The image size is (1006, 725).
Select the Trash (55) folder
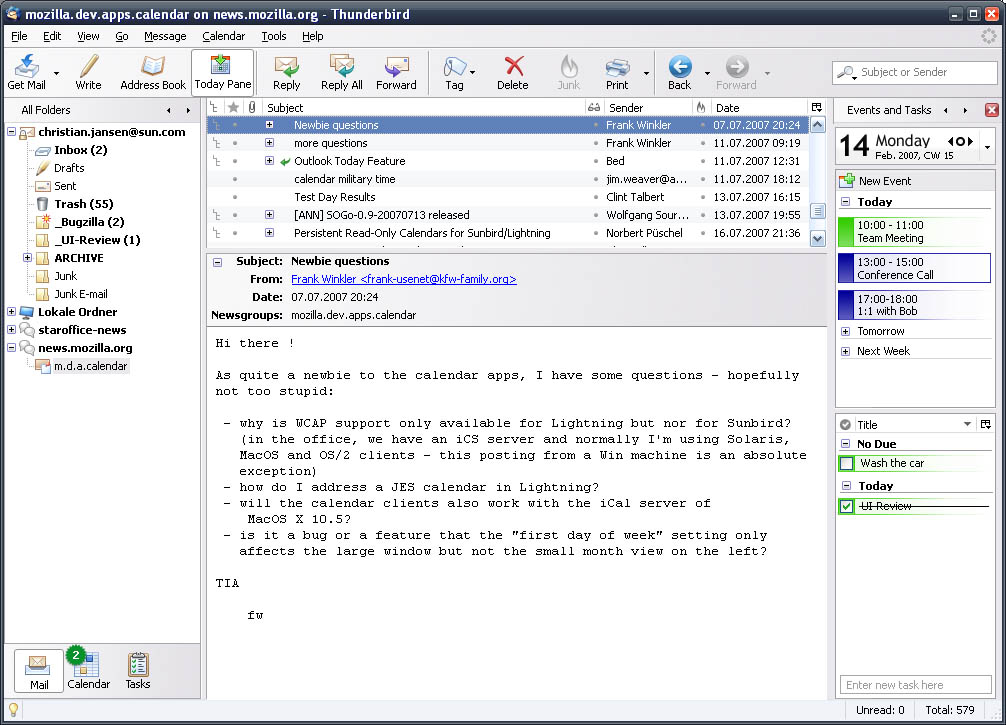(x=83, y=204)
